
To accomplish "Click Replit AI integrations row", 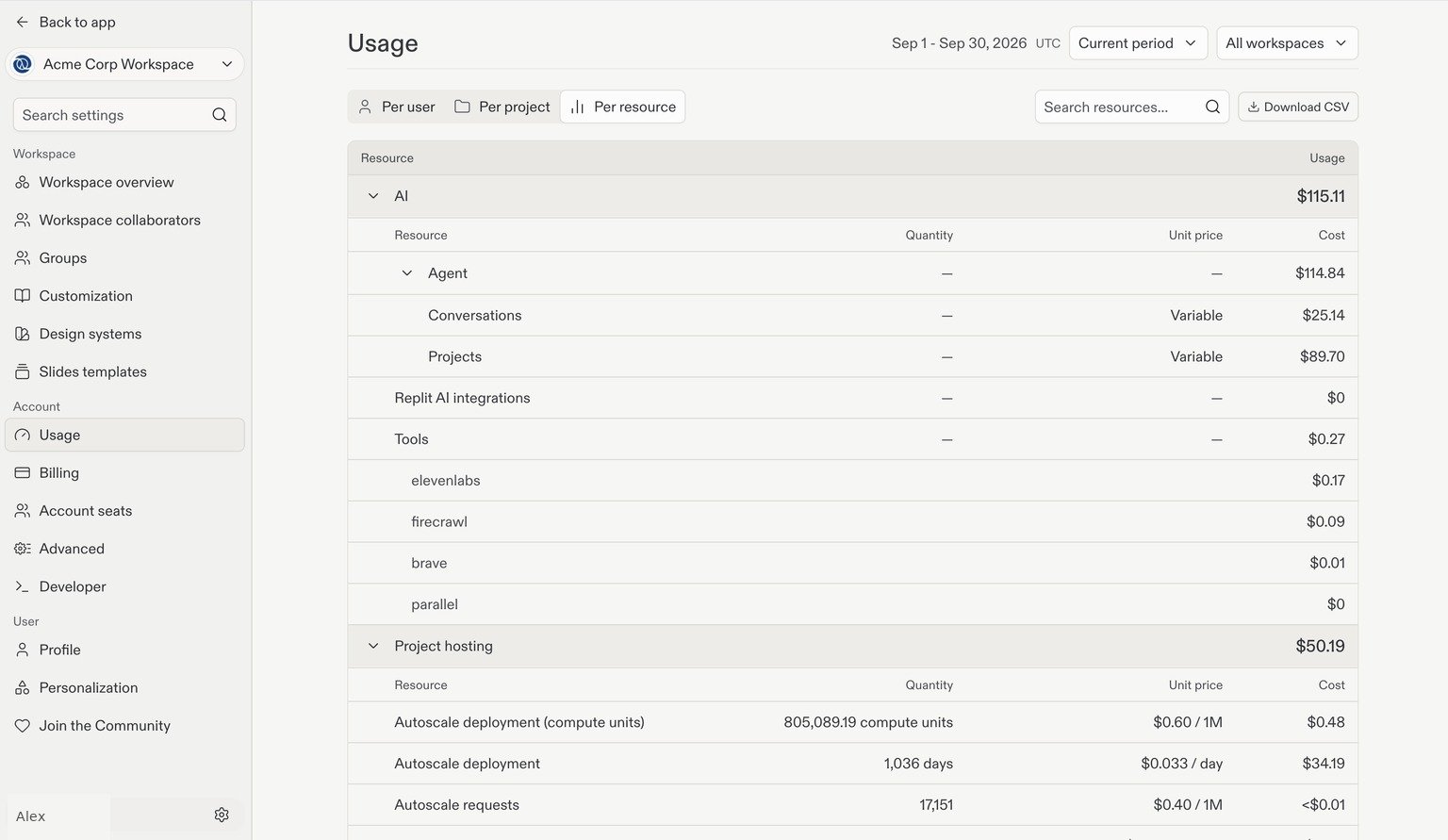I will click(852, 398).
